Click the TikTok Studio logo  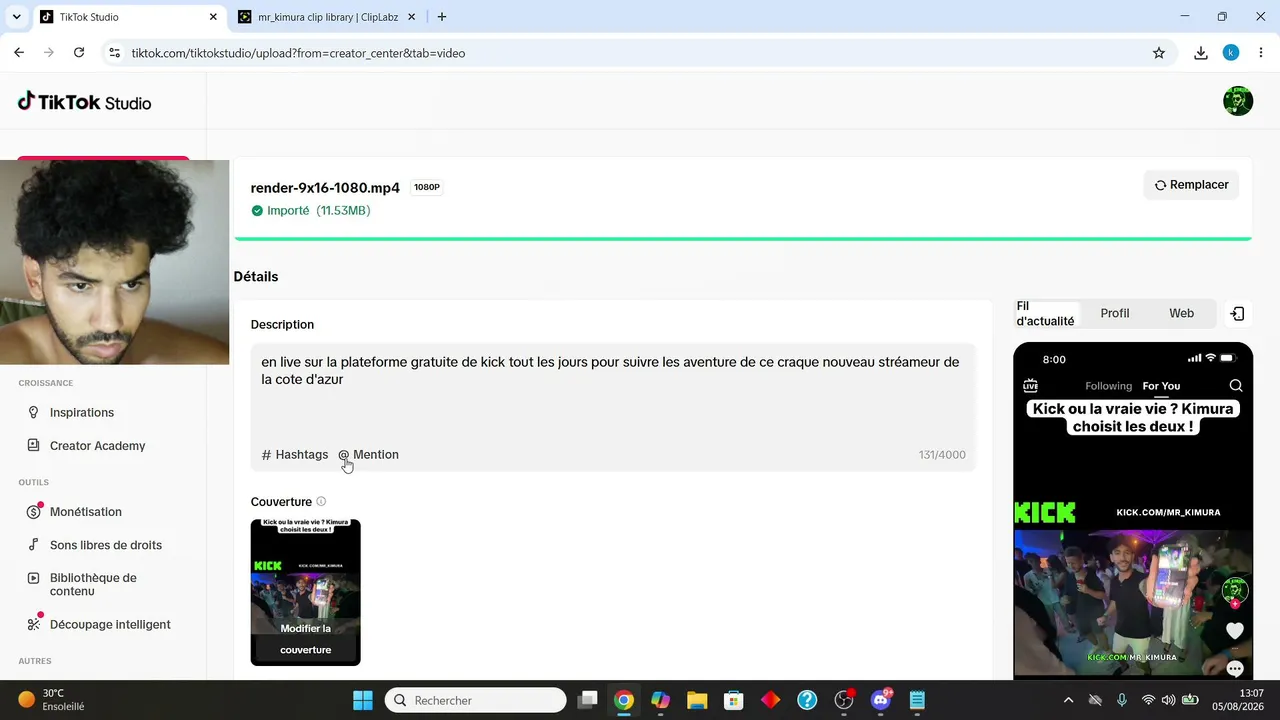coord(84,102)
